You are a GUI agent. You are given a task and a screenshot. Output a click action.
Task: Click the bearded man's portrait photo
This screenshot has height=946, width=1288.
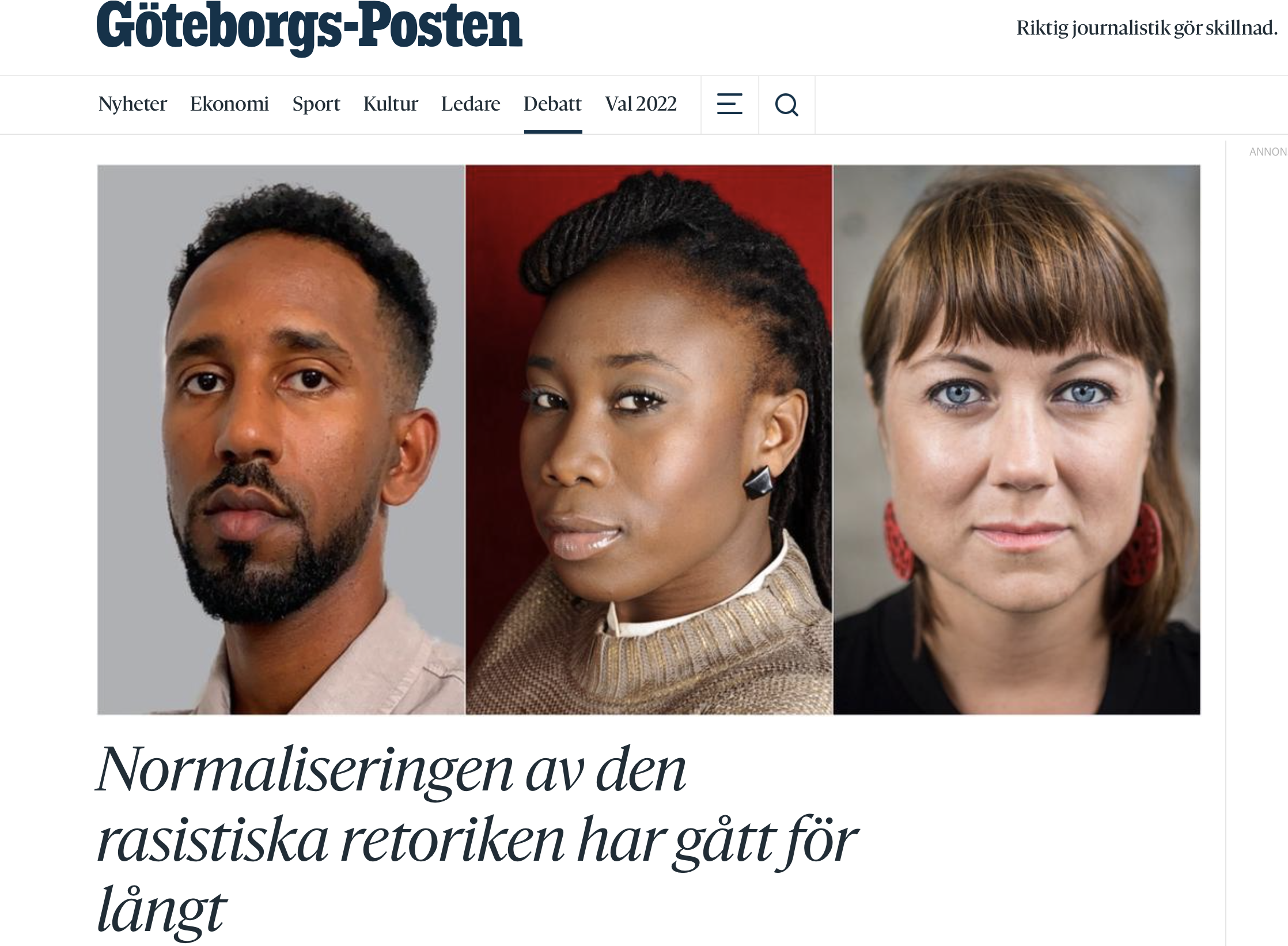281,440
